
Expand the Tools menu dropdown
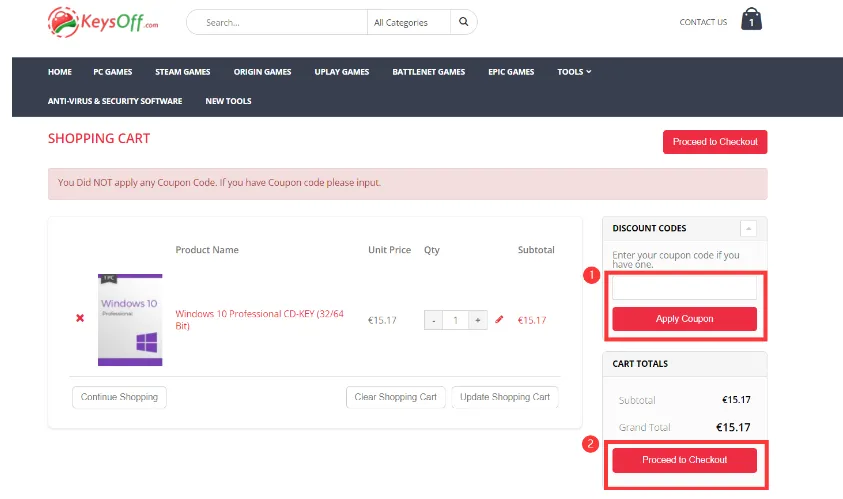574,72
